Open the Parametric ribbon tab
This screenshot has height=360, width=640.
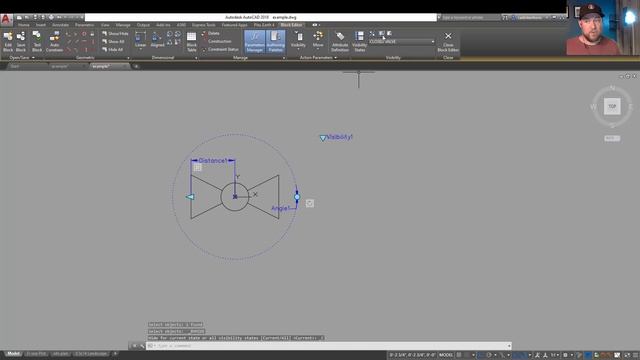[84, 25]
